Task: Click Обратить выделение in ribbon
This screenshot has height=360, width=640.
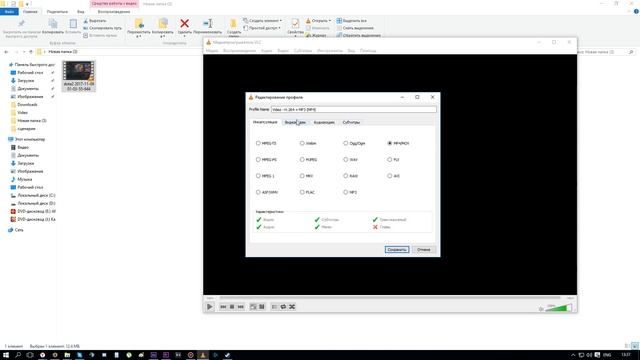Action: point(358,35)
